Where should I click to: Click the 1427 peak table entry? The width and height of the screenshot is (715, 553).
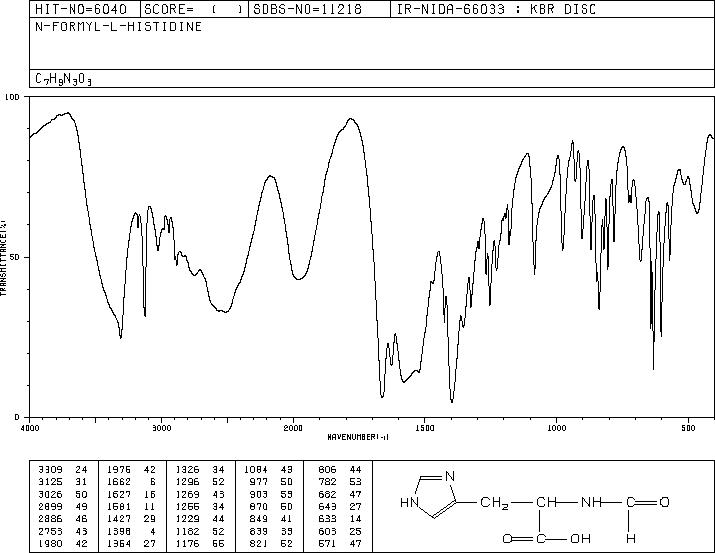coord(131,519)
